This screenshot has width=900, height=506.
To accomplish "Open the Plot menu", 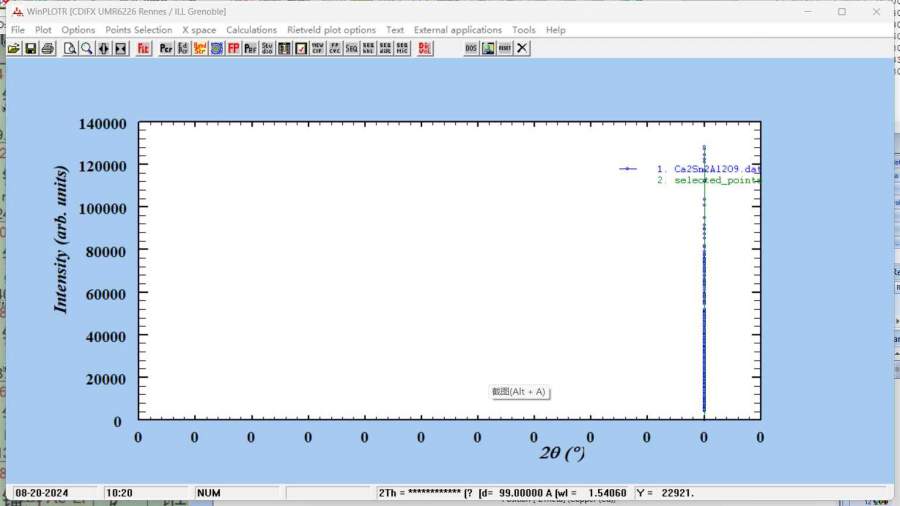I will click(x=43, y=30).
